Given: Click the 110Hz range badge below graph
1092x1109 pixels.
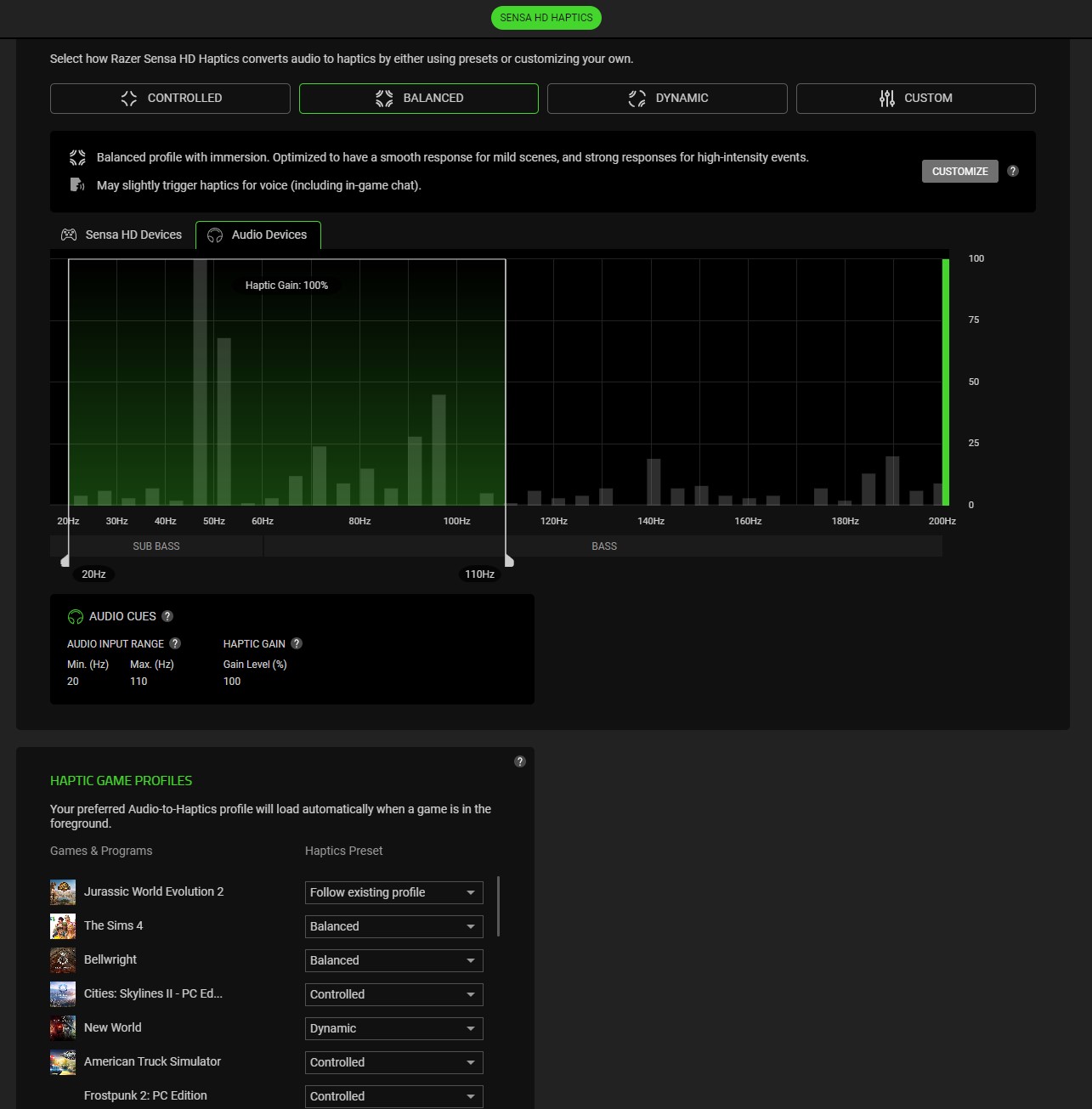Looking at the screenshot, I should (x=479, y=574).
